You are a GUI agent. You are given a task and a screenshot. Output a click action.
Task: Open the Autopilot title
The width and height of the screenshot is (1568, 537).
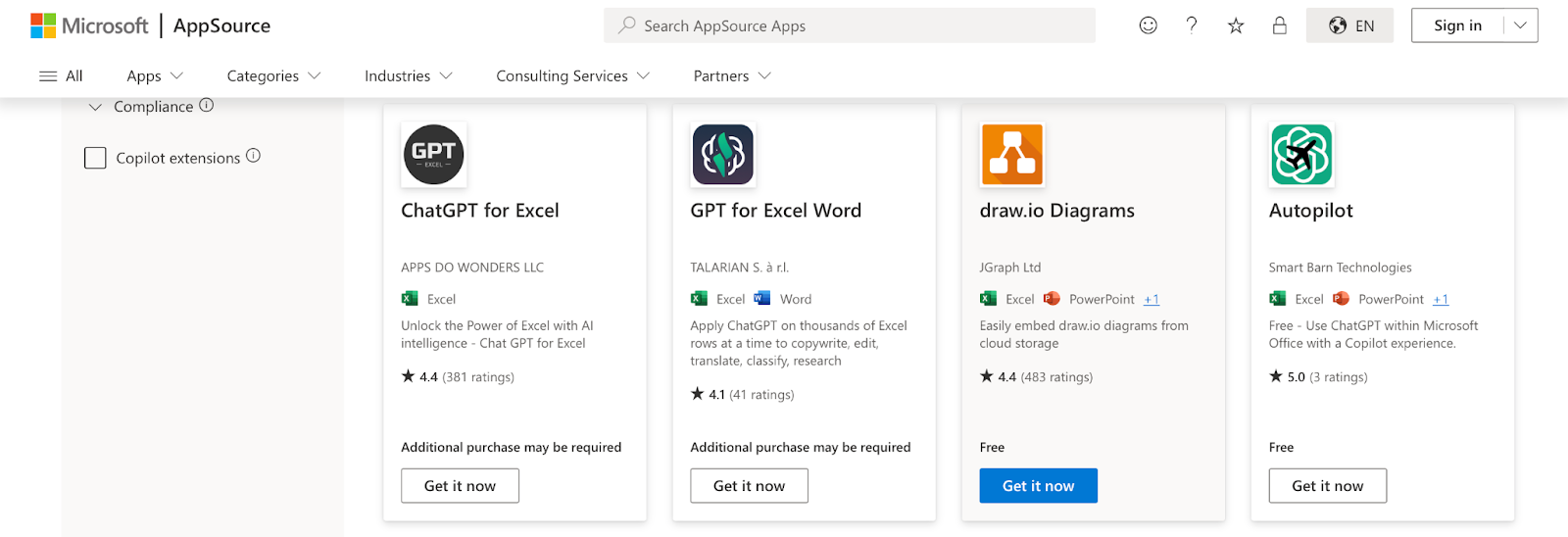pos(1311,211)
